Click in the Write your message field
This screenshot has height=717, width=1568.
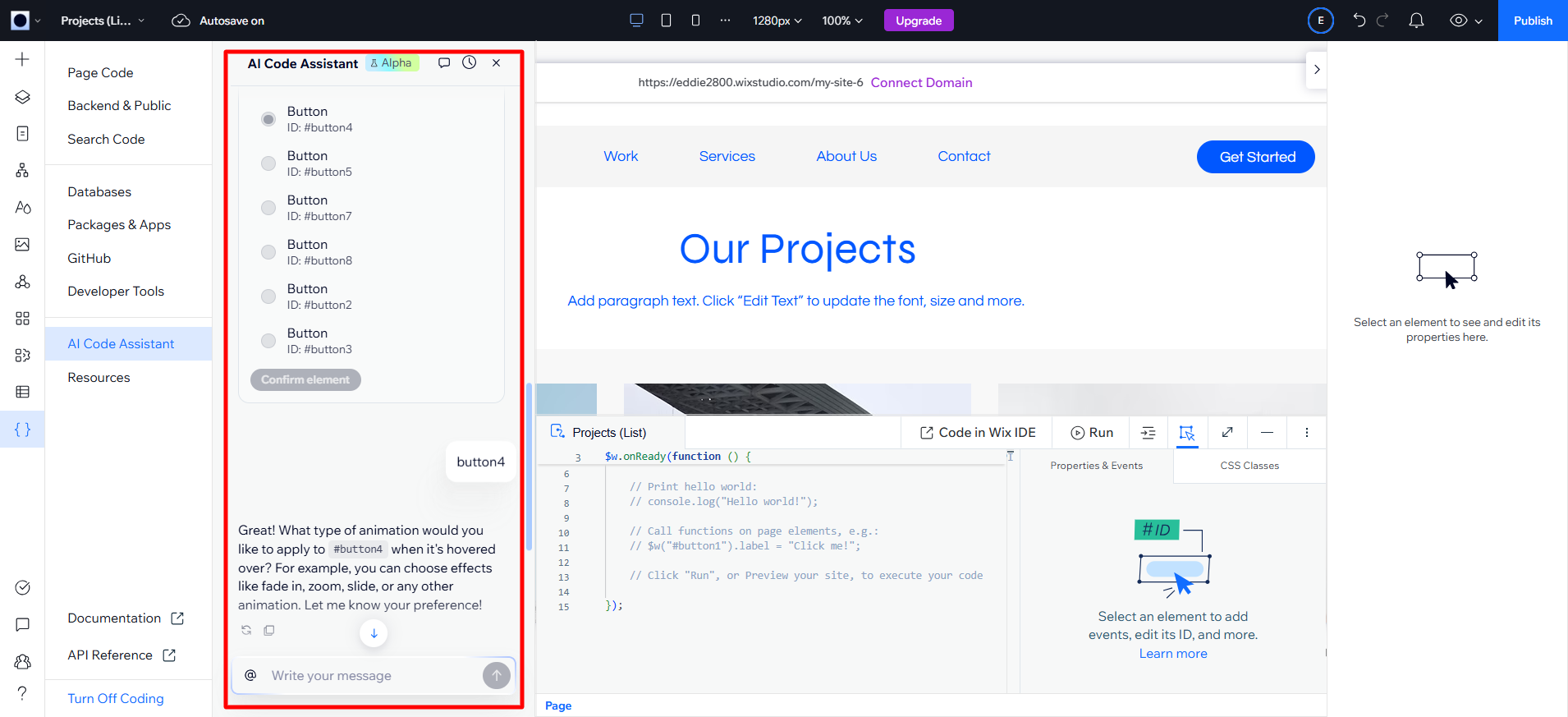(374, 675)
